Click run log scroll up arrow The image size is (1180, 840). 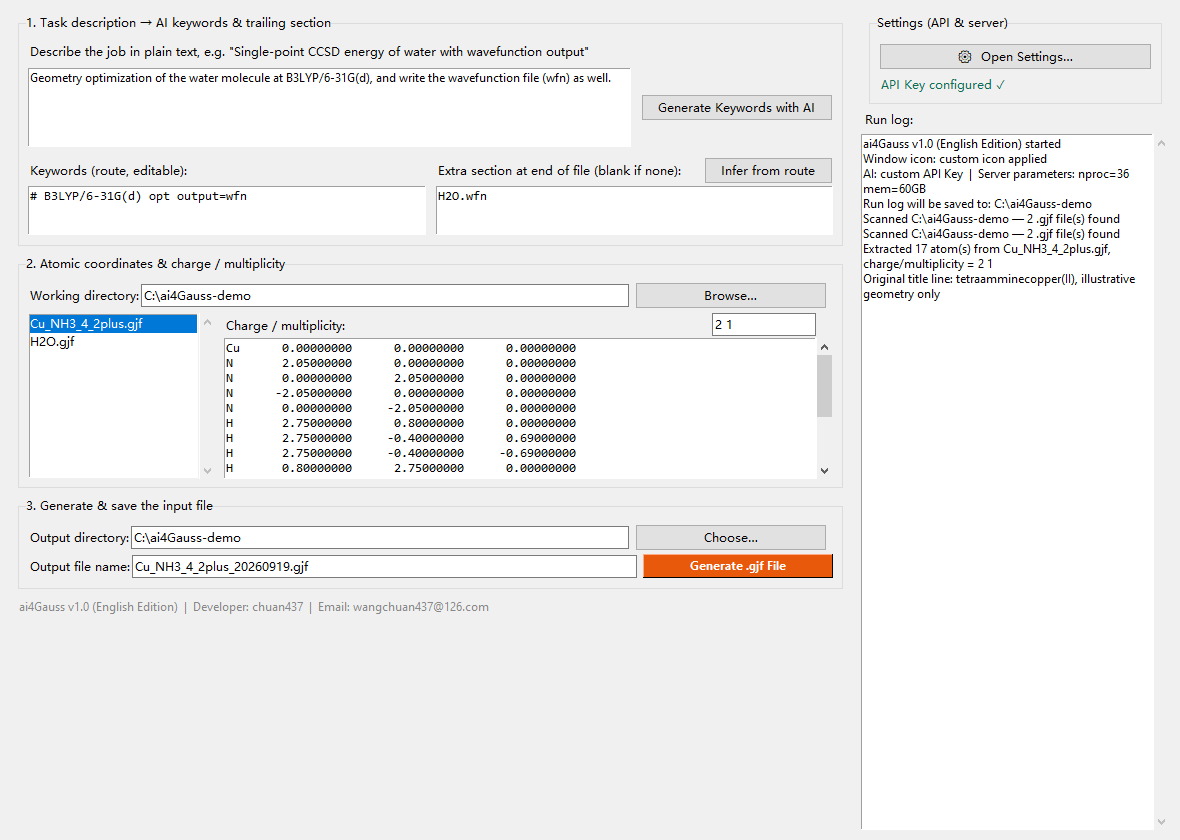click(x=1161, y=143)
